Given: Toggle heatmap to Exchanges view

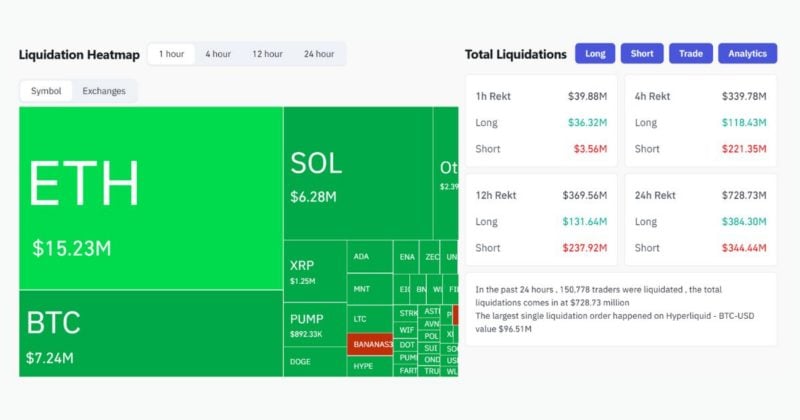Looking at the screenshot, I should pos(104,91).
